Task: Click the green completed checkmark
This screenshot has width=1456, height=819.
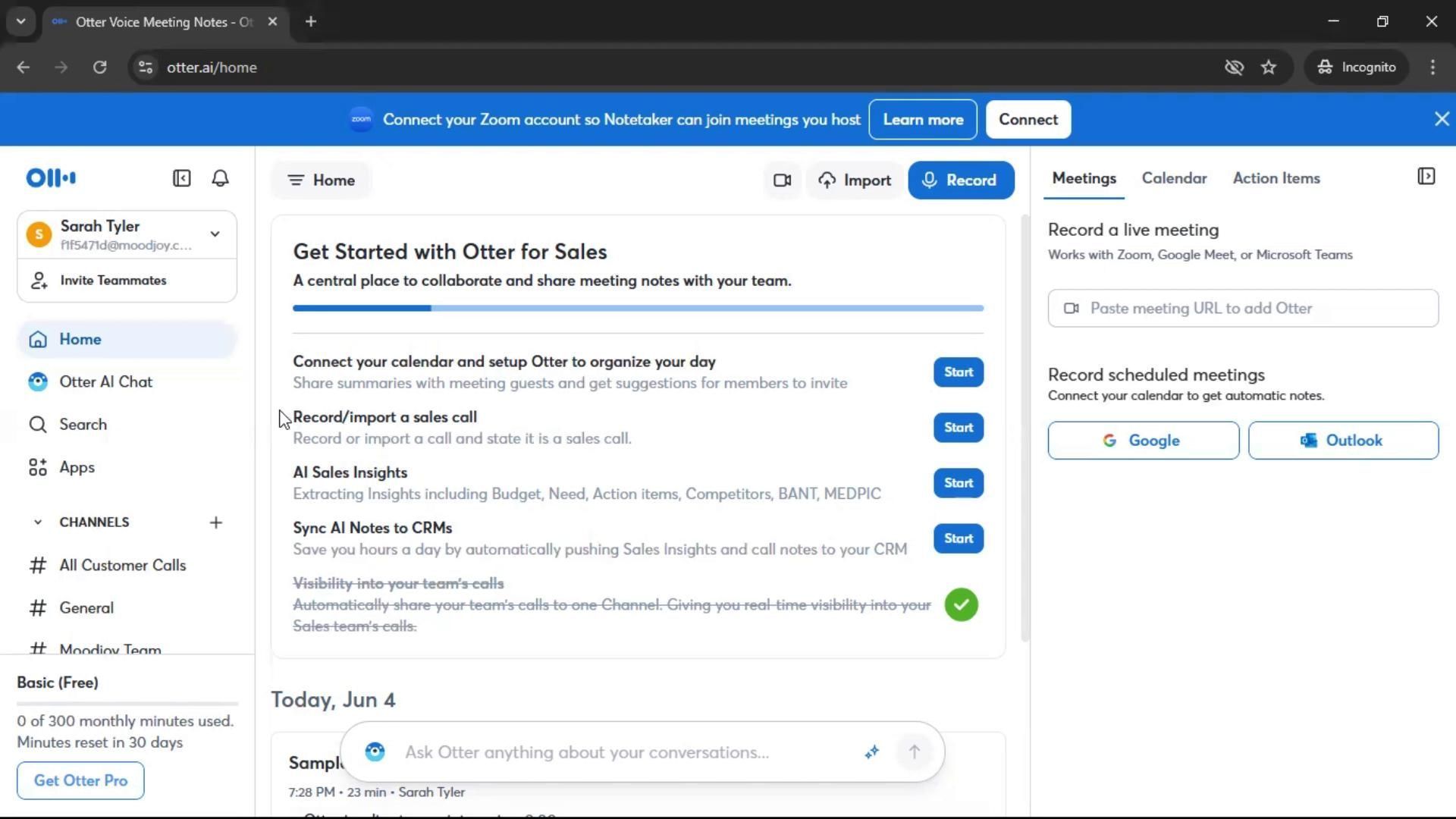Action: pos(961,605)
